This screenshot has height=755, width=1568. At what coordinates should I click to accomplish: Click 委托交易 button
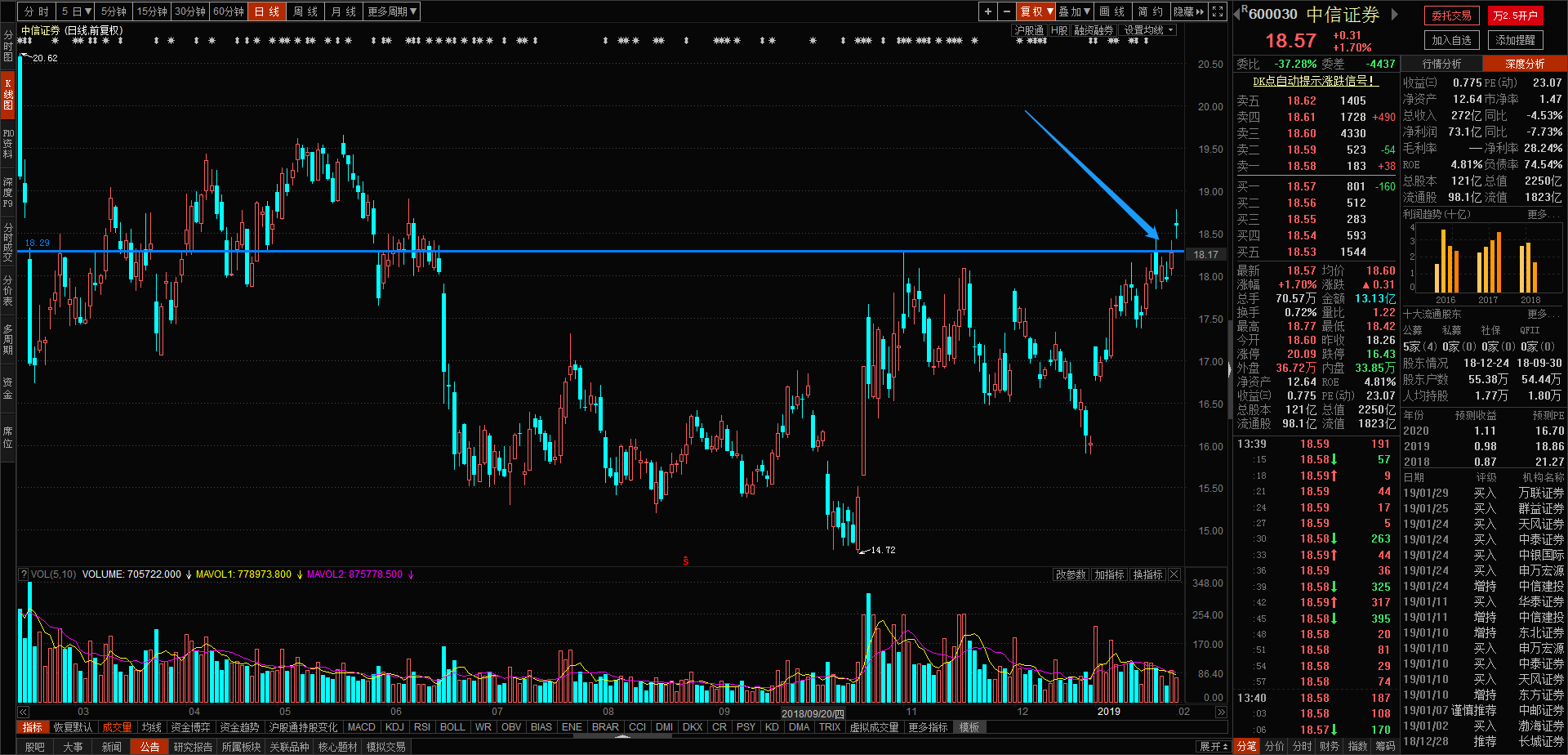pyautogui.click(x=1451, y=16)
